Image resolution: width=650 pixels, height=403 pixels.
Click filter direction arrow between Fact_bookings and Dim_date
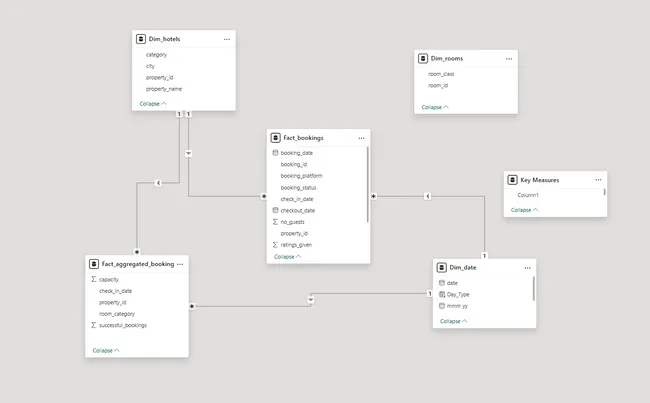pos(427,196)
